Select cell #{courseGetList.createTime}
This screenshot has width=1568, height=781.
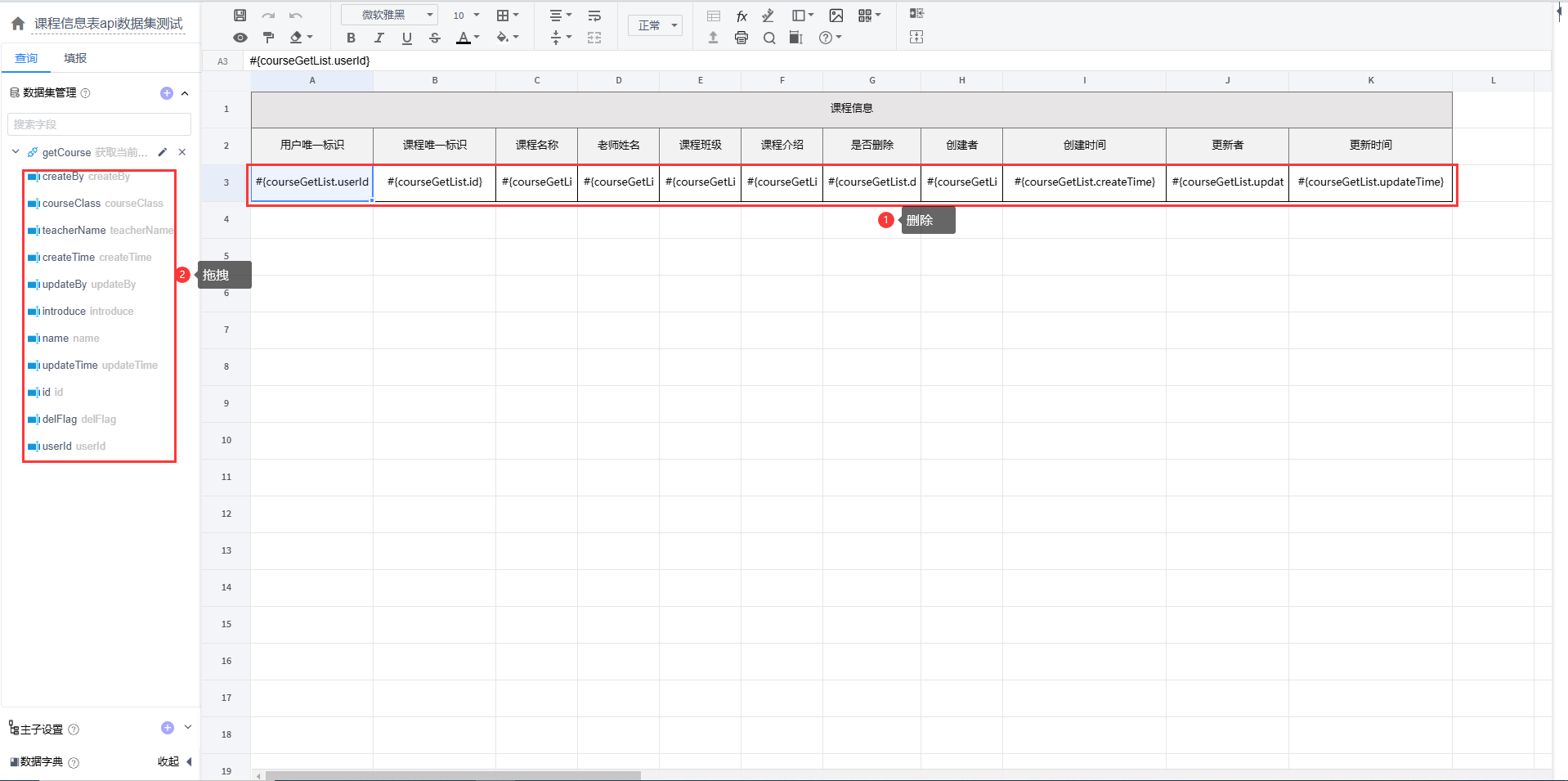[1084, 182]
